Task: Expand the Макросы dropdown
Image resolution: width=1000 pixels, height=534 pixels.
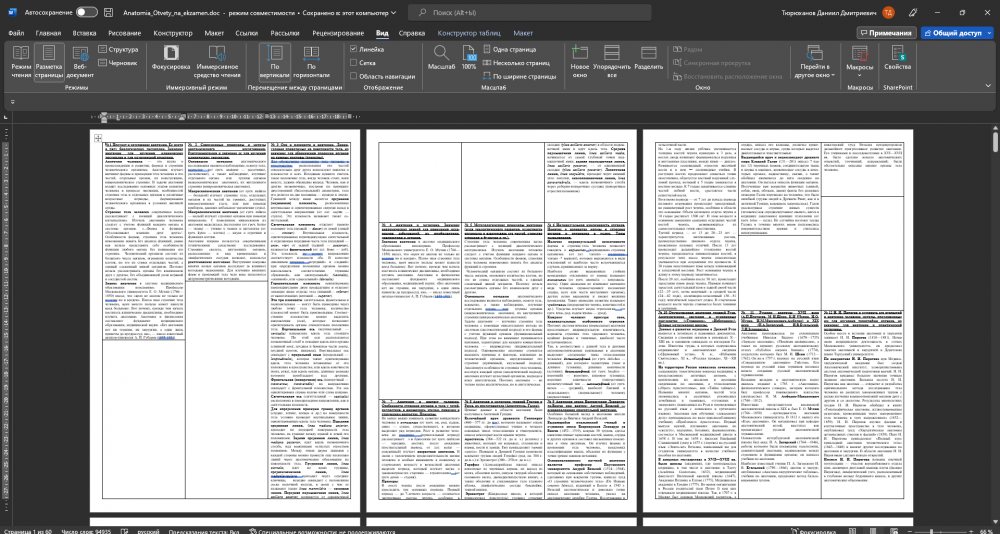Action: tap(859, 70)
